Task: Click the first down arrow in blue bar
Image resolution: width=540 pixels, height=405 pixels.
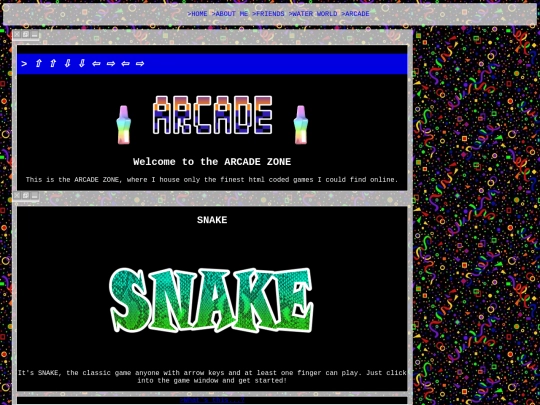Action: 68,64
